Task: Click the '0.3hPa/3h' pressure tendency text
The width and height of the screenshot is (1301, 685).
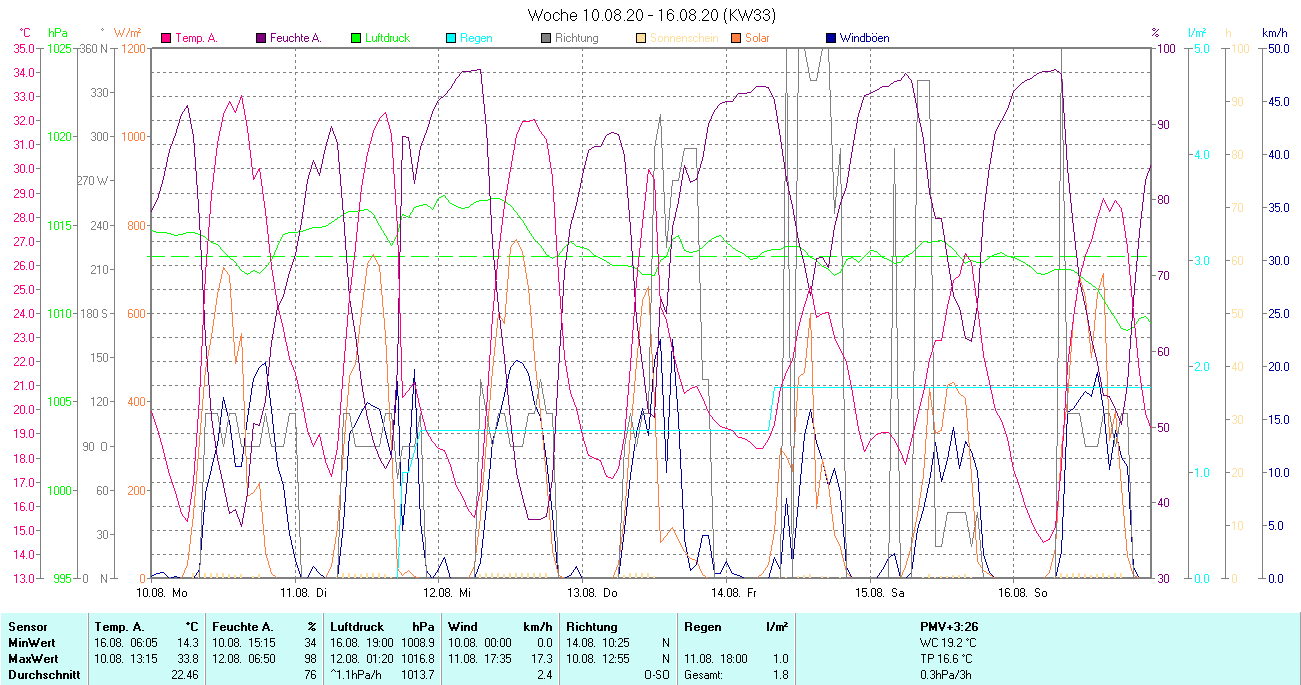Action: (x=946, y=675)
